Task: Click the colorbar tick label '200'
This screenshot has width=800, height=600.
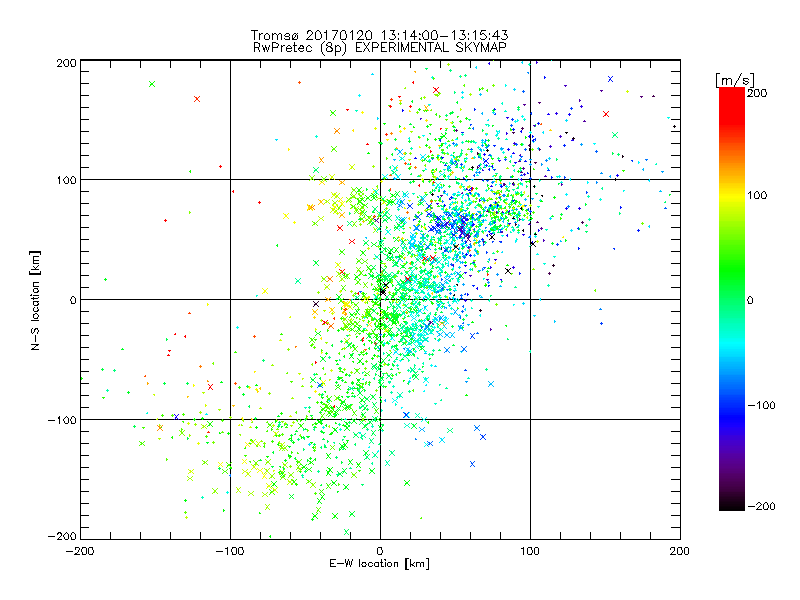Action: (757, 93)
